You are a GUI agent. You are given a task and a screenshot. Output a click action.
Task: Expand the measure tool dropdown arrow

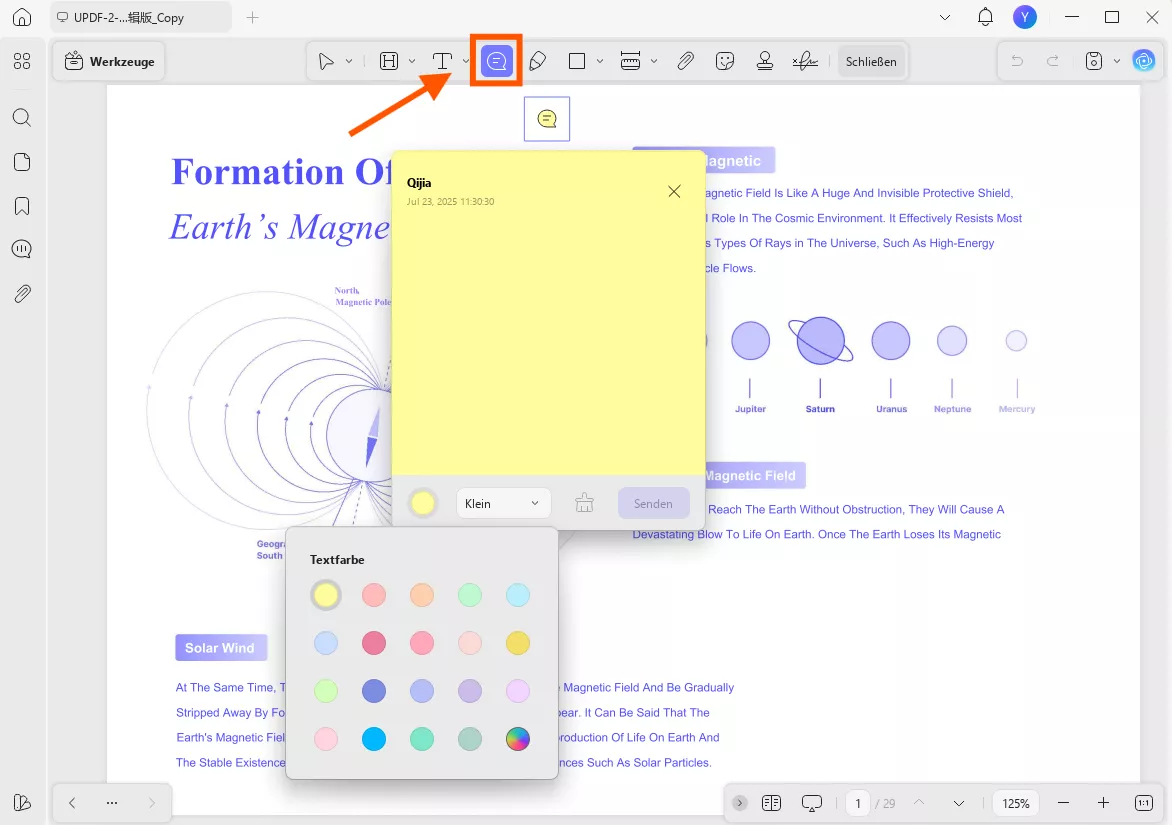tap(654, 61)
